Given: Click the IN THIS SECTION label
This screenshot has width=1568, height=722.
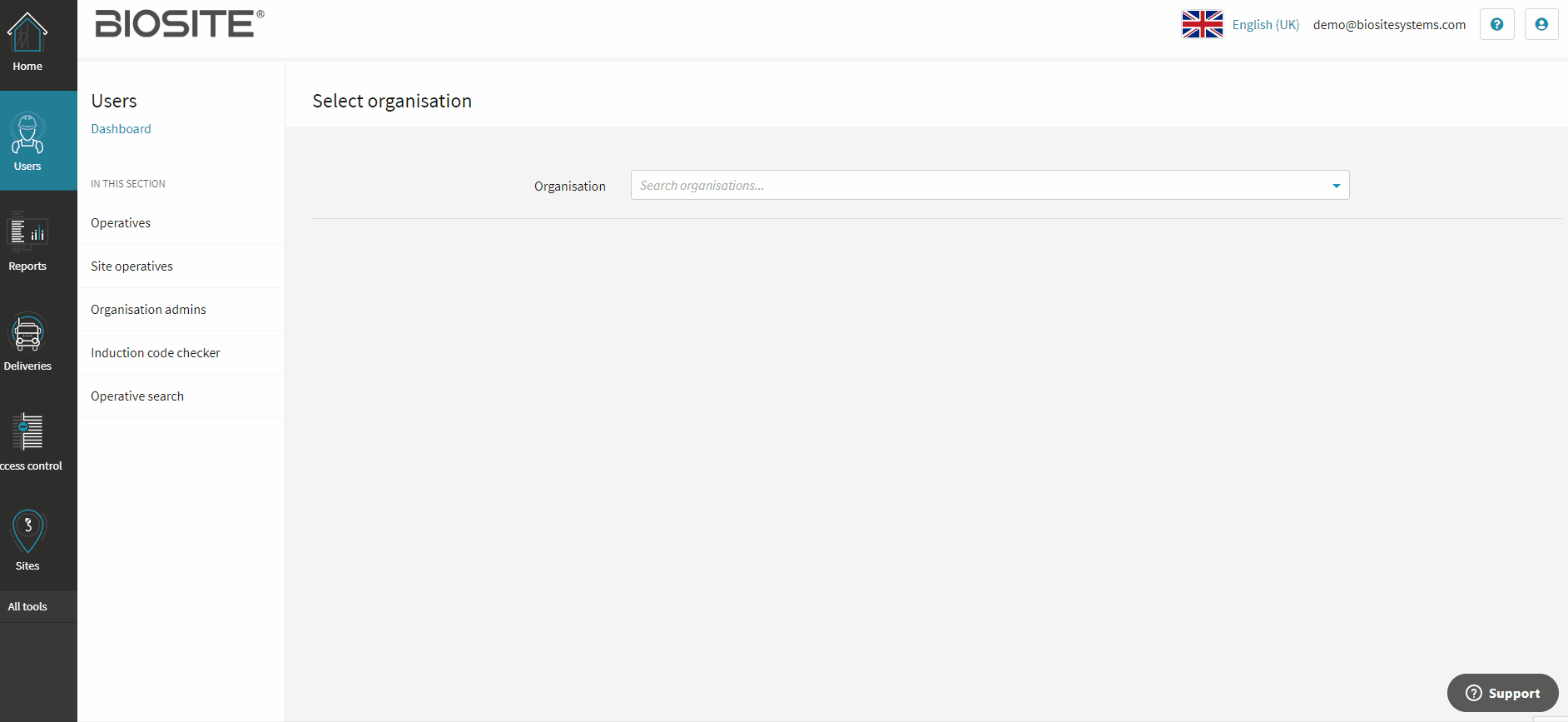Looking at the screenshot, I should pyautogui.click(x=128, y=184).
